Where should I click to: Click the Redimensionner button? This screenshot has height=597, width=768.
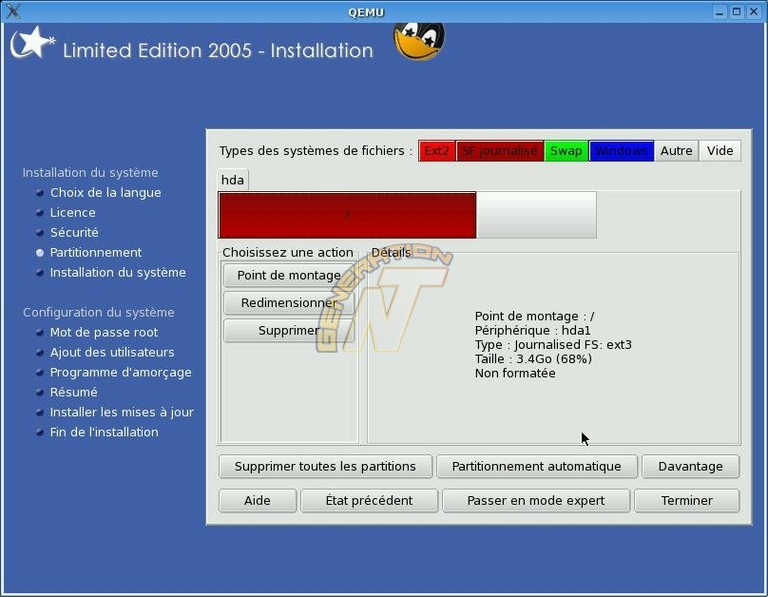tap(289, 303)
